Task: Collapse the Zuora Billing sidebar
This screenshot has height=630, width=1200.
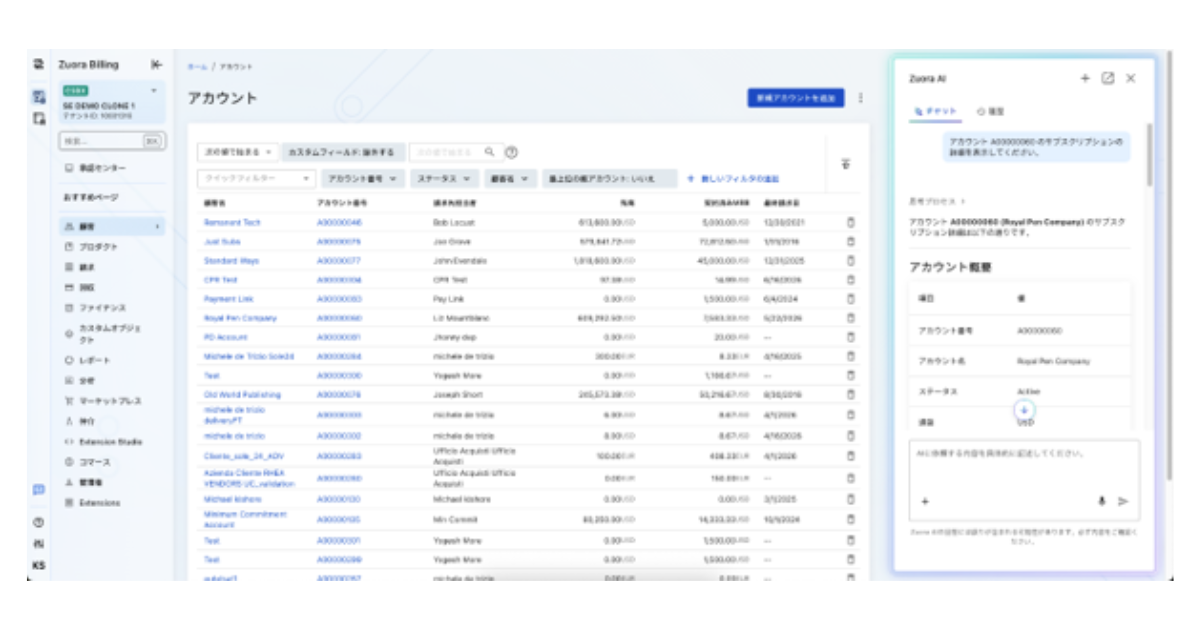Action: pos(157,64)
